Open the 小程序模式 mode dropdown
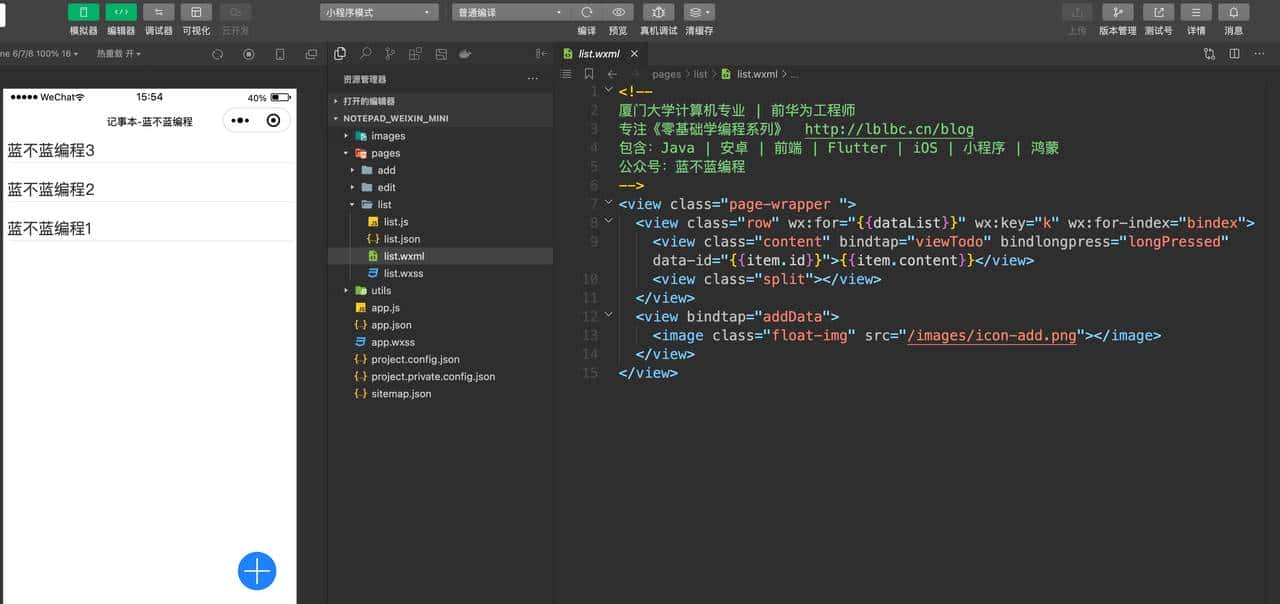Screen dimensions: 1280x604 (x=378, y=11)
